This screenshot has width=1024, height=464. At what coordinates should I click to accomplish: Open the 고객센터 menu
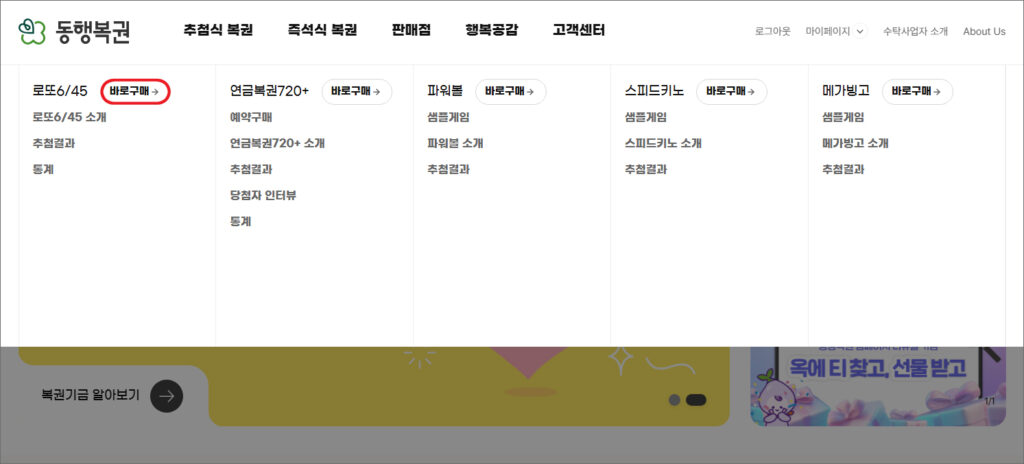click(x=578, y=31)
